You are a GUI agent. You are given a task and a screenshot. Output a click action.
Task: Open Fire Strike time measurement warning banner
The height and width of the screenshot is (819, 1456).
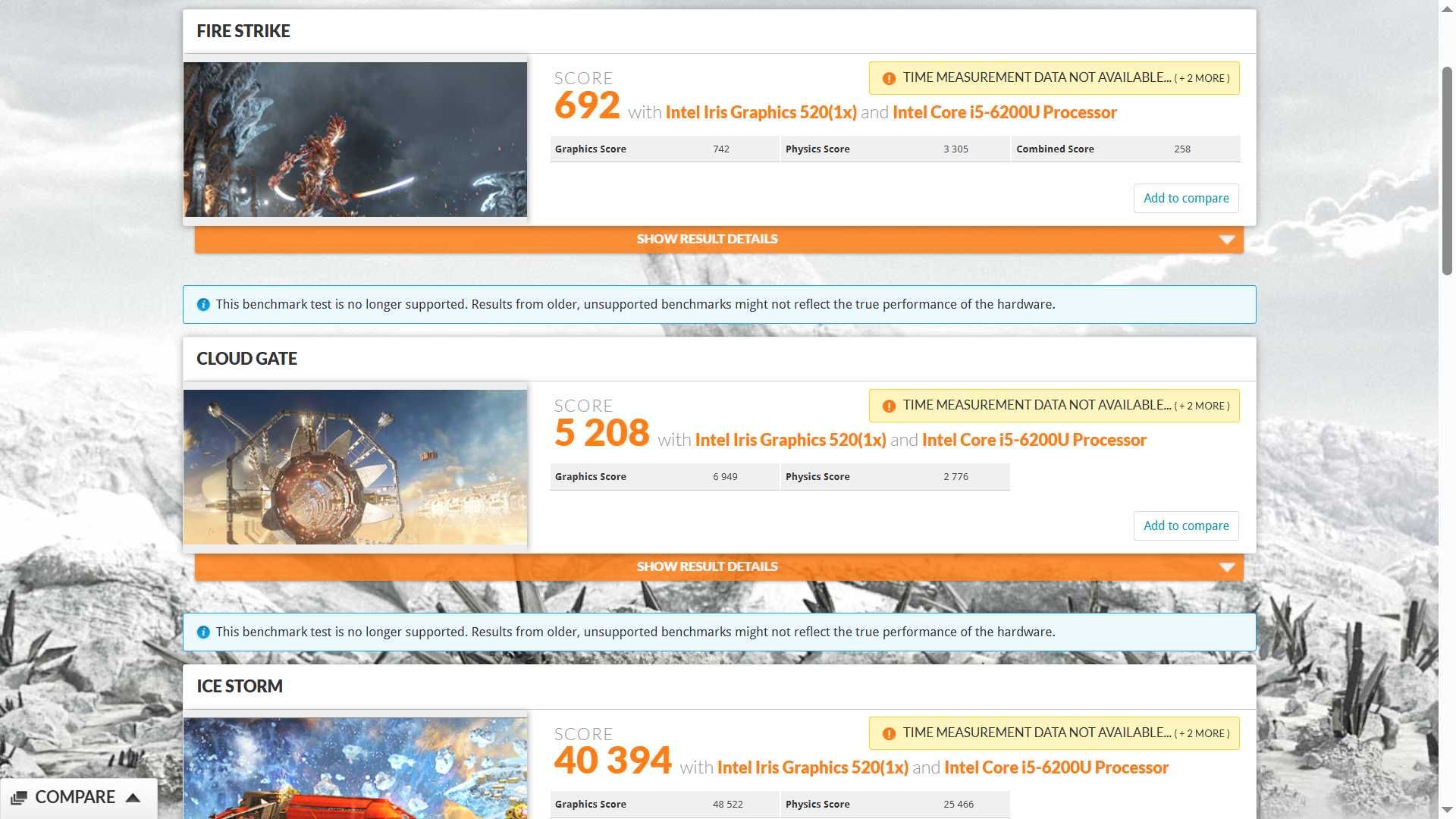[1054, 78]
